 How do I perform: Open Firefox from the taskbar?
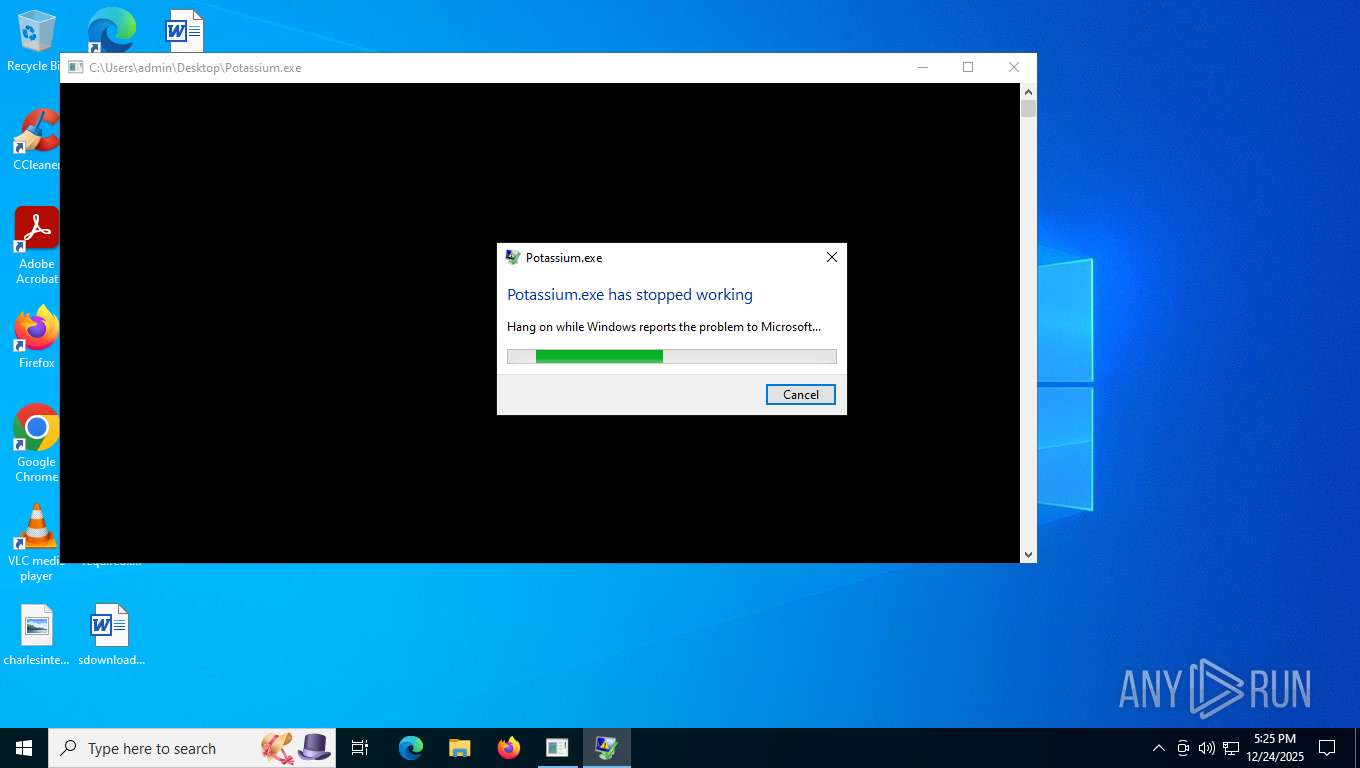(508, 748)
